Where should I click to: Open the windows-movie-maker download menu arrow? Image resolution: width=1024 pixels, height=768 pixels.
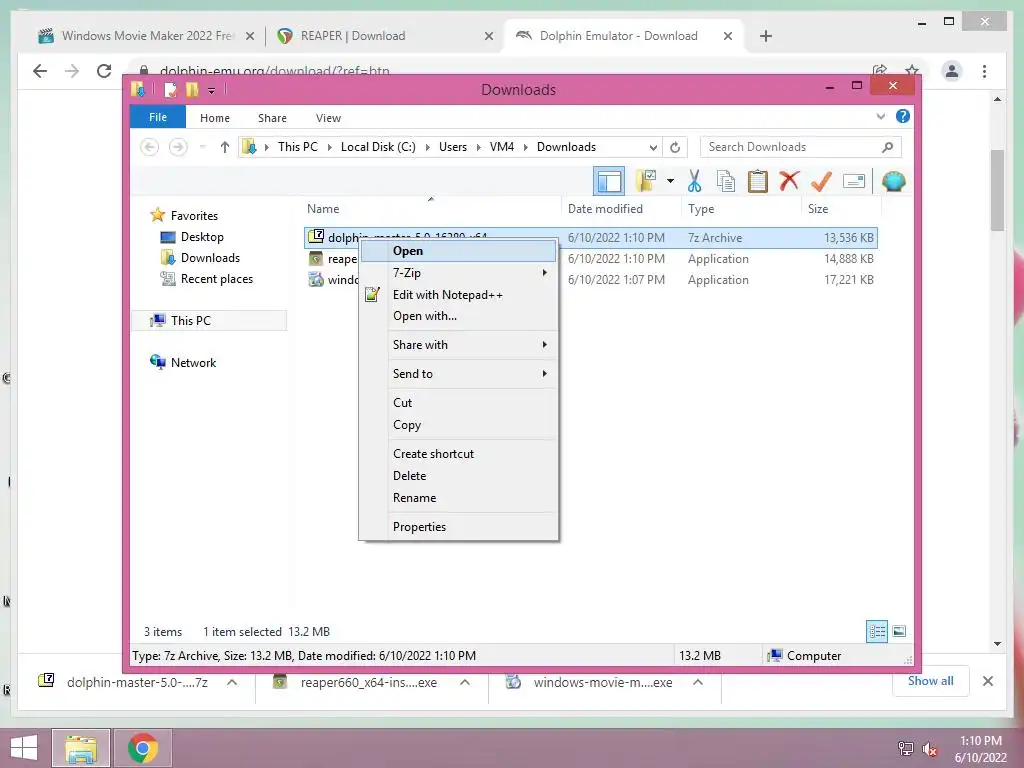click(698, 682)
